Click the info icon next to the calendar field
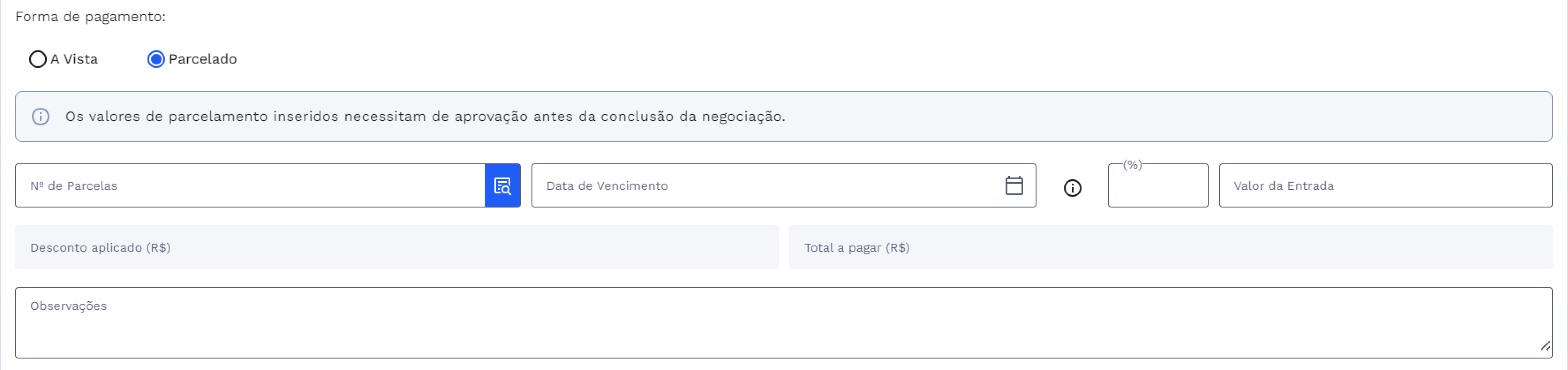Screen dimensions: 1568x370 [x=1073, y=188]
